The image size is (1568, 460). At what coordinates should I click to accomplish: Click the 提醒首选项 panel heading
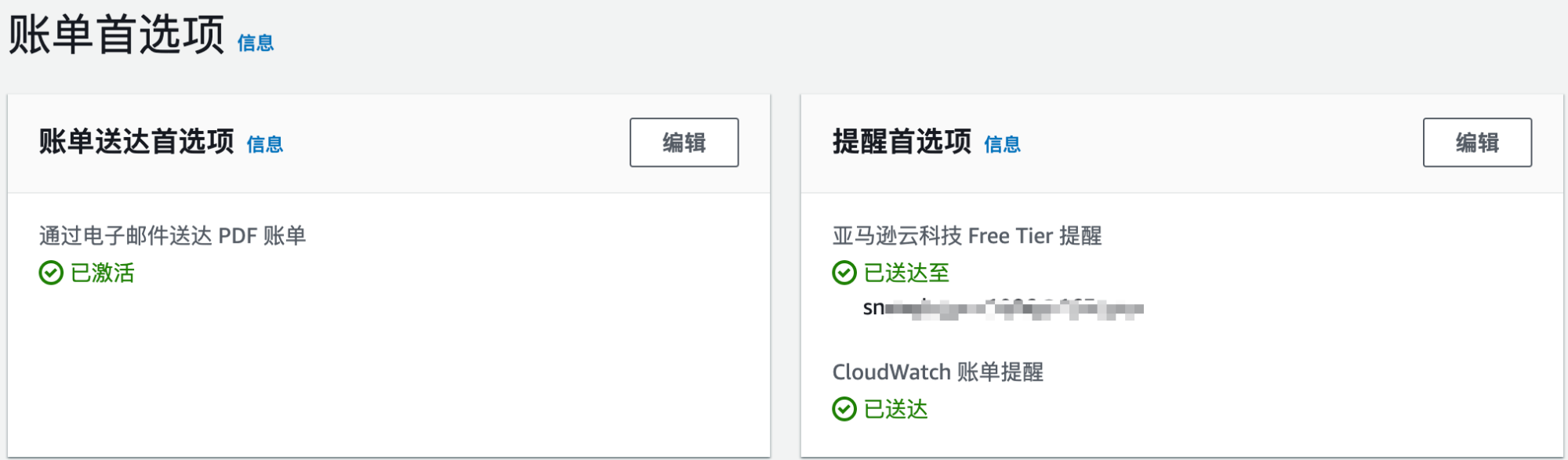(902, 142)
